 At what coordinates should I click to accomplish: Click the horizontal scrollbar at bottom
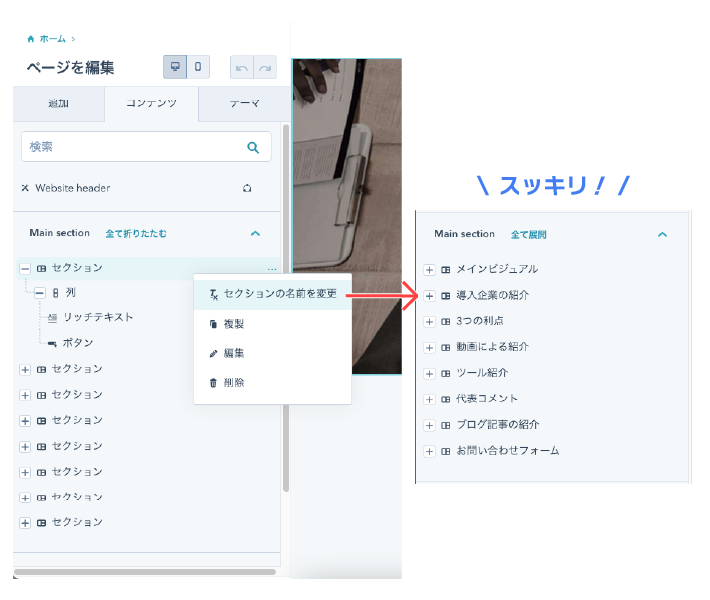point(145,572)
